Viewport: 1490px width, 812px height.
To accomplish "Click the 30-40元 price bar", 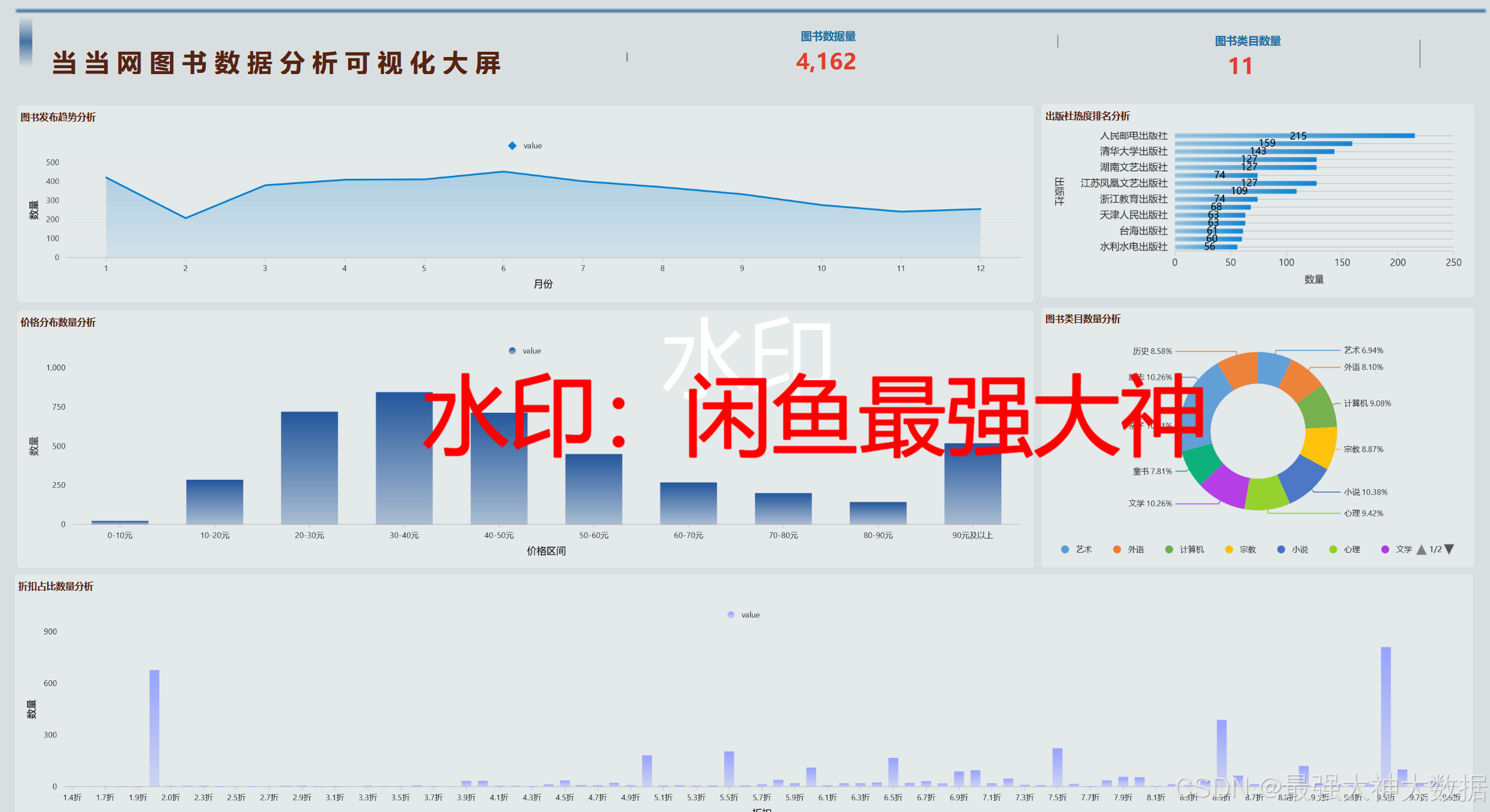I will click(x=404, y=459).
